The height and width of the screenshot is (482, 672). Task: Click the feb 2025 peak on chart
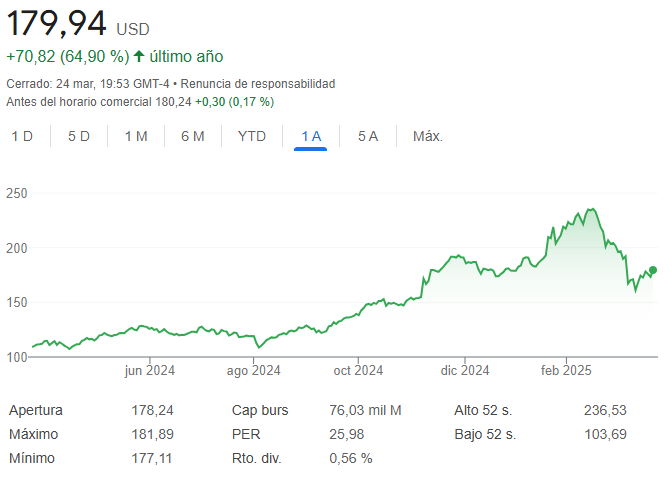[592, 209]
